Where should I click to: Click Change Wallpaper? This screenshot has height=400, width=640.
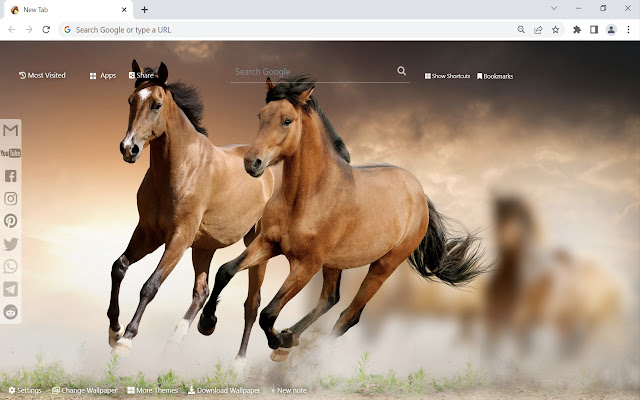[84, 391]
